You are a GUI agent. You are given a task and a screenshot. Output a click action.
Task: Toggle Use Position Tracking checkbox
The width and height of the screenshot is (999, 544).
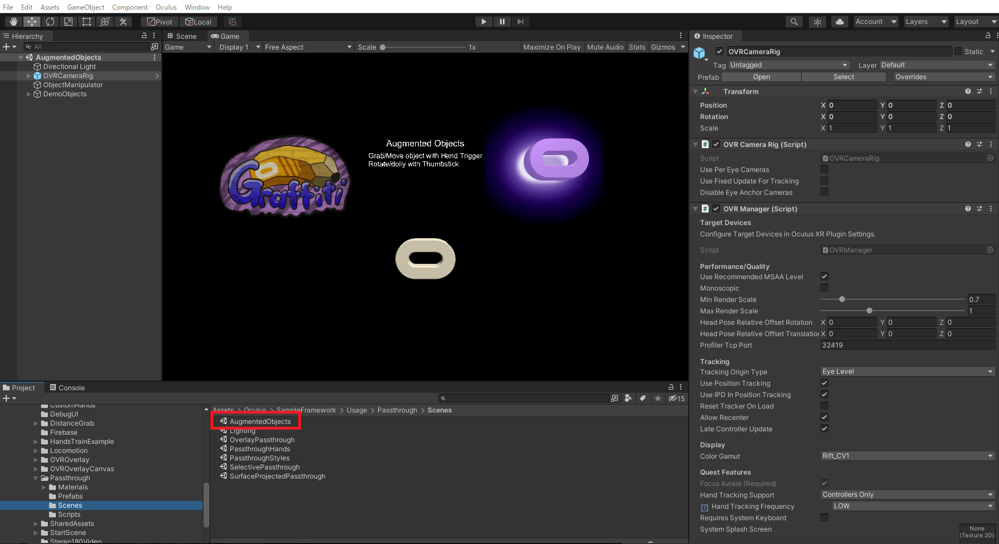[x=824, y=383]
